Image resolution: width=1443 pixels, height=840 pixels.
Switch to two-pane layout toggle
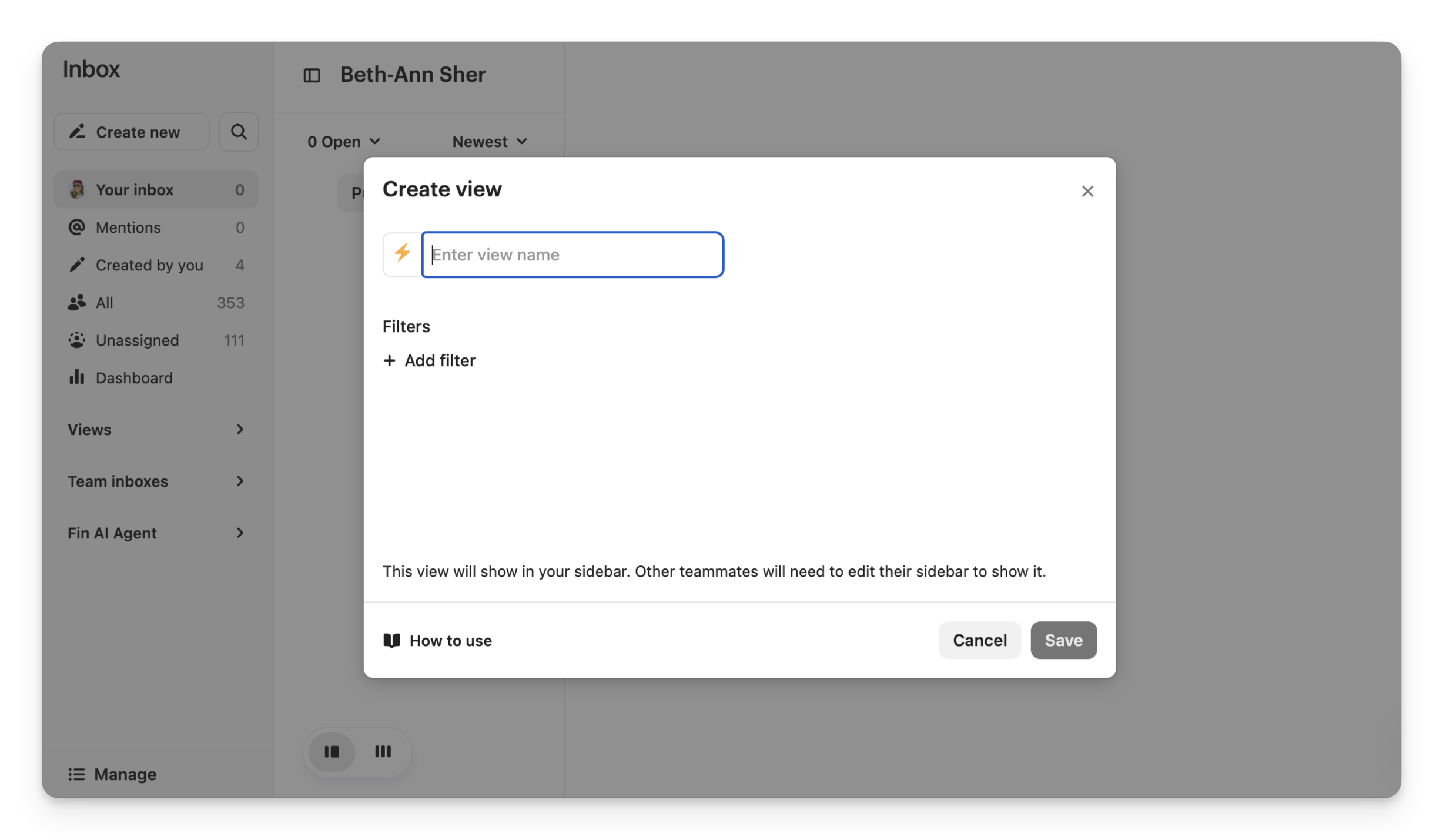[x=332, y=751]
